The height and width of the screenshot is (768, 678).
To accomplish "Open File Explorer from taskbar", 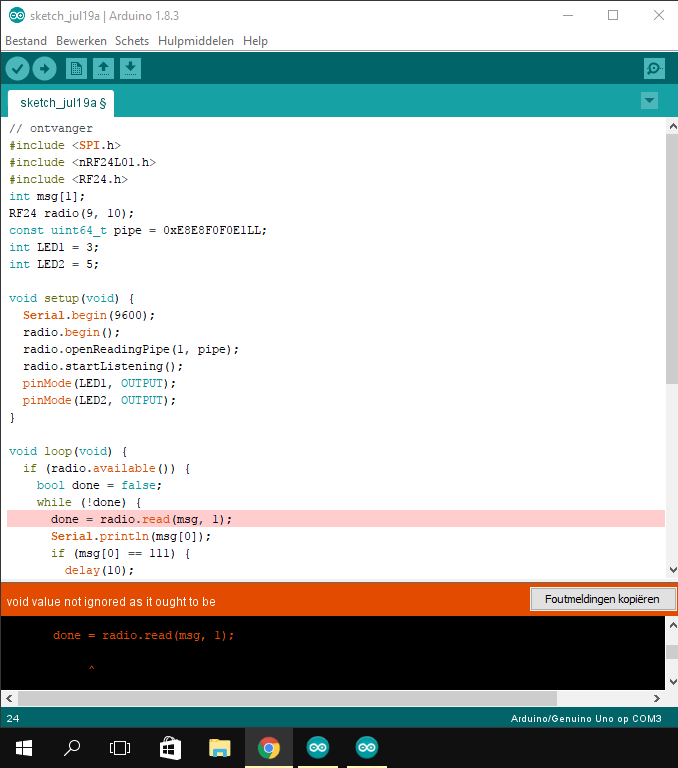I will (x=219, y=747).
